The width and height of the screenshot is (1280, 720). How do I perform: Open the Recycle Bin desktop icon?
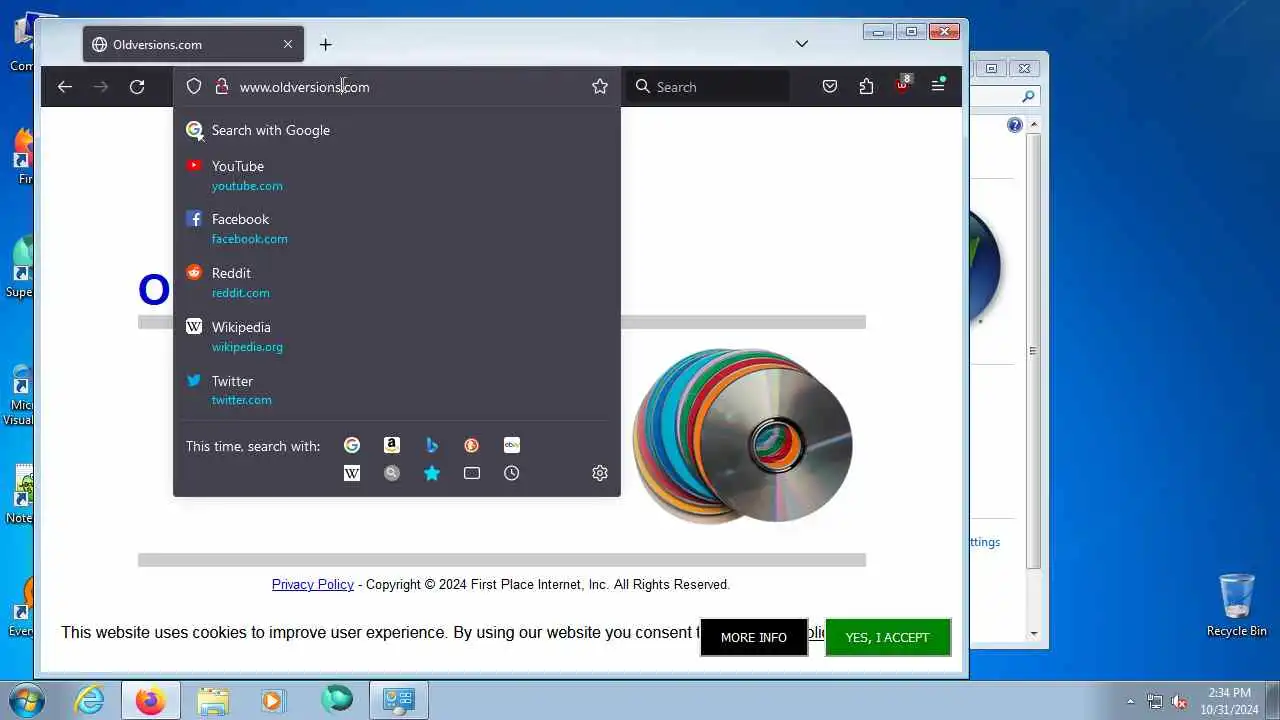[1237, 604]
